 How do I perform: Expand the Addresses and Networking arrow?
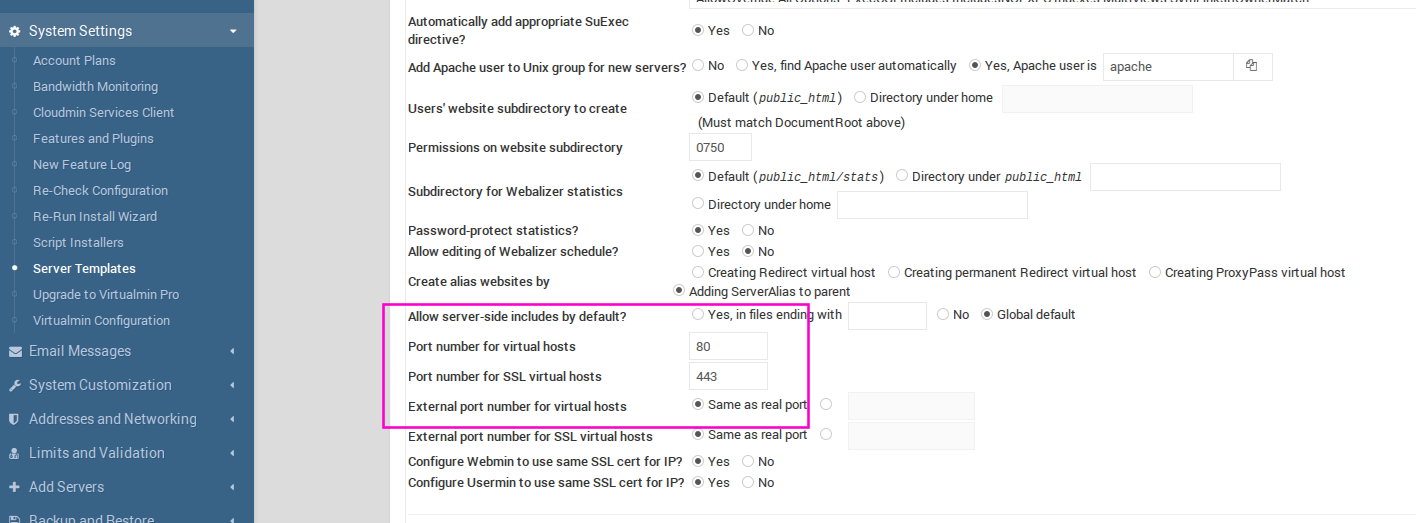pyautogui.click(x=233, y=419)
